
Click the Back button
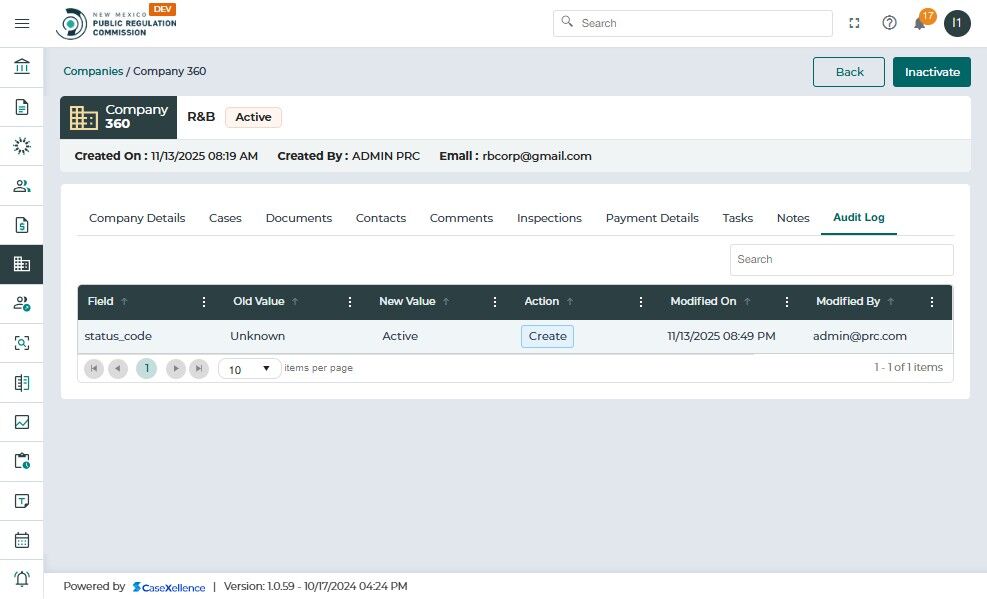pos(849,72)
